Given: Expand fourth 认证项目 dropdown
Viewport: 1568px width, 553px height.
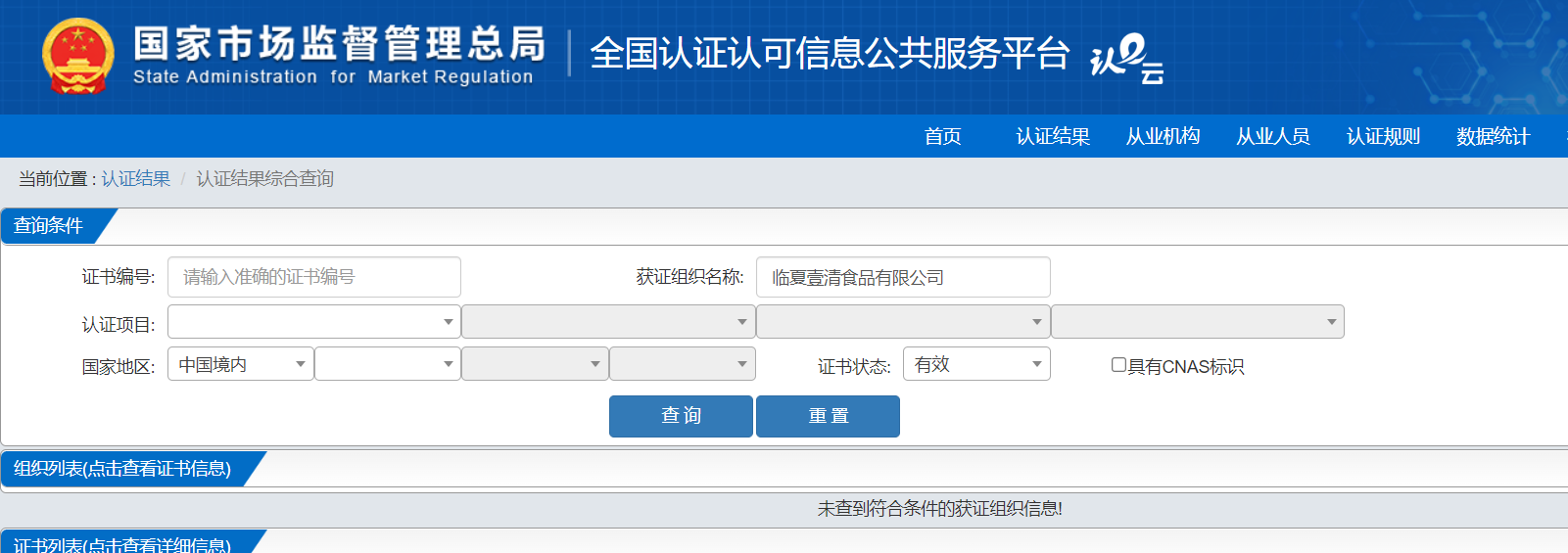Looking at the screenshot, I should (1198, 321).
